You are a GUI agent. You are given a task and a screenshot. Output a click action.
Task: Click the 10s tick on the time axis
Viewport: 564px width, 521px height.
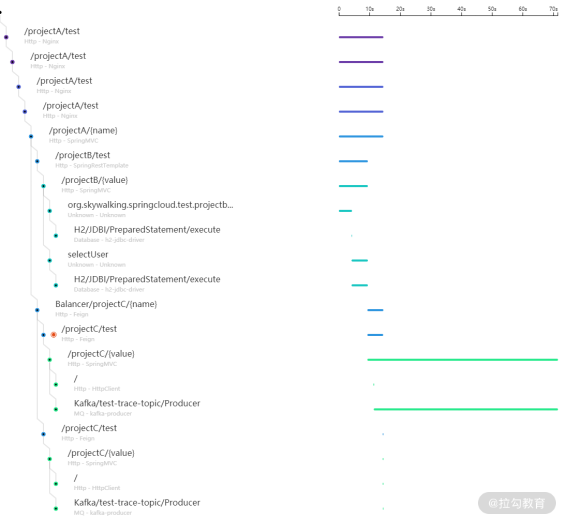(x=370, y=9)
